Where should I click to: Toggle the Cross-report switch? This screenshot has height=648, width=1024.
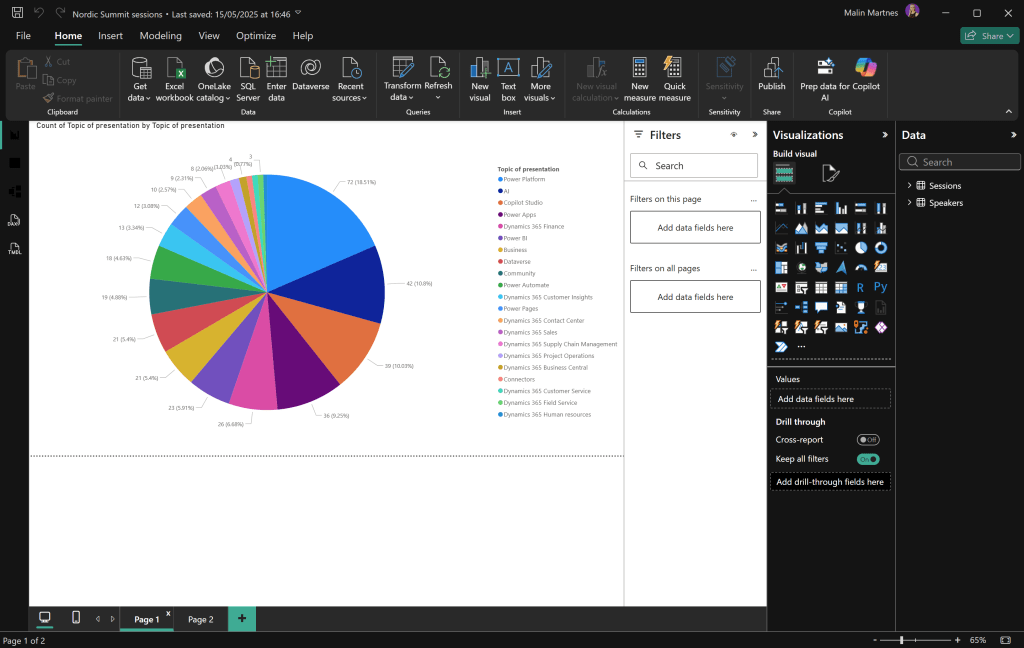coord(867,440)
